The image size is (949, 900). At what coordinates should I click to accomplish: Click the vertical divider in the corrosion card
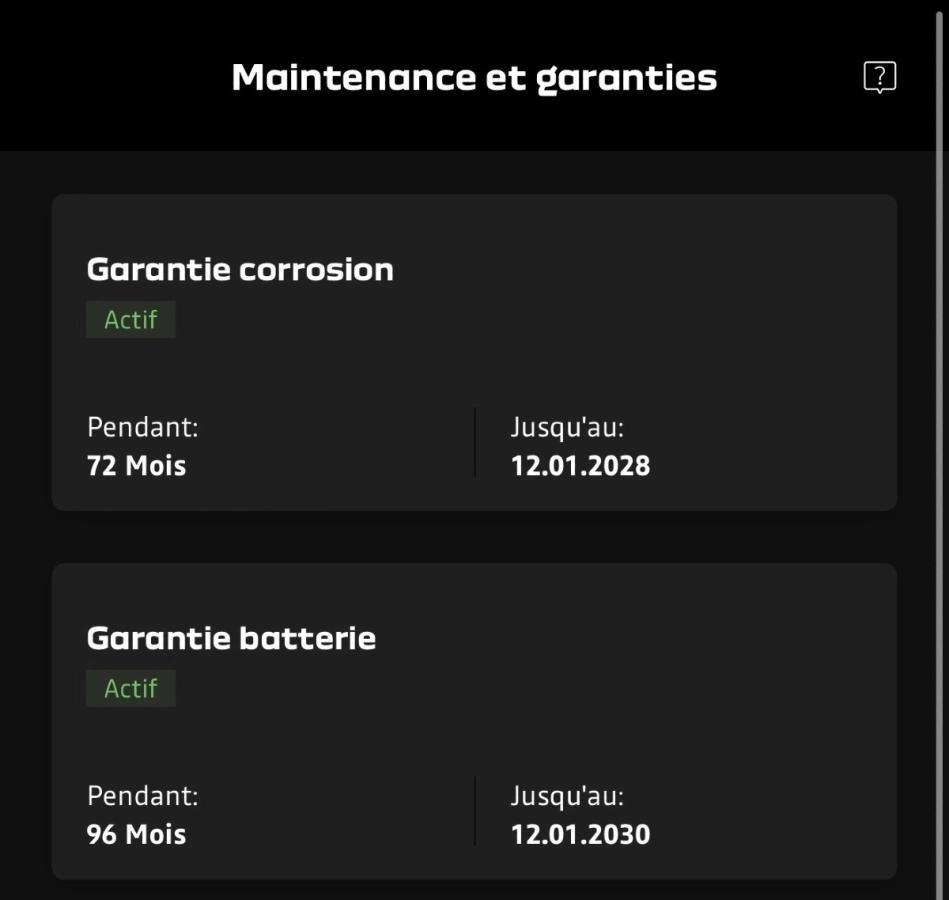pyautogui.click(x=475, y=442)
